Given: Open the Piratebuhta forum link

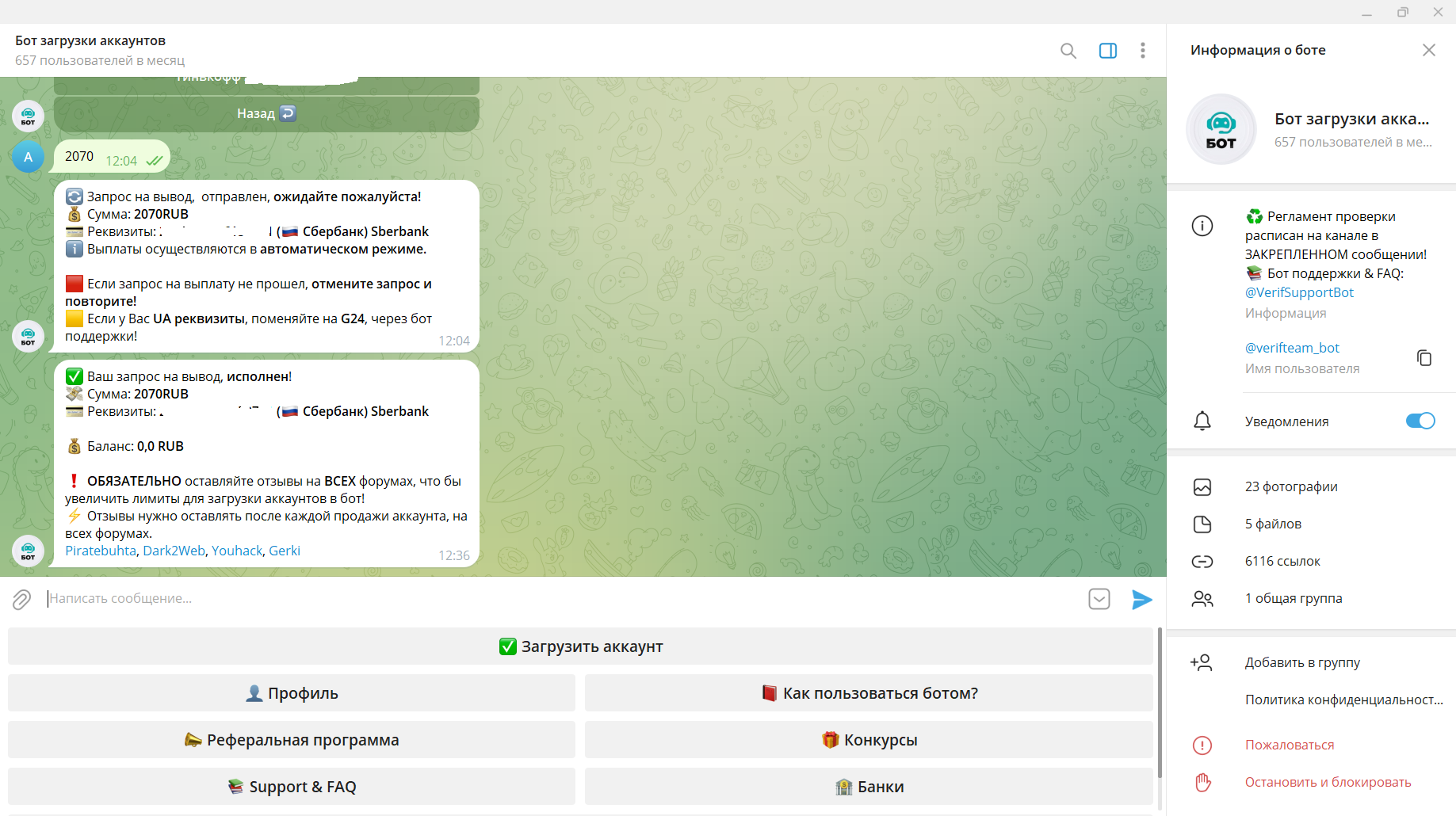Looking at the screenshot, I should coord(101,551).
